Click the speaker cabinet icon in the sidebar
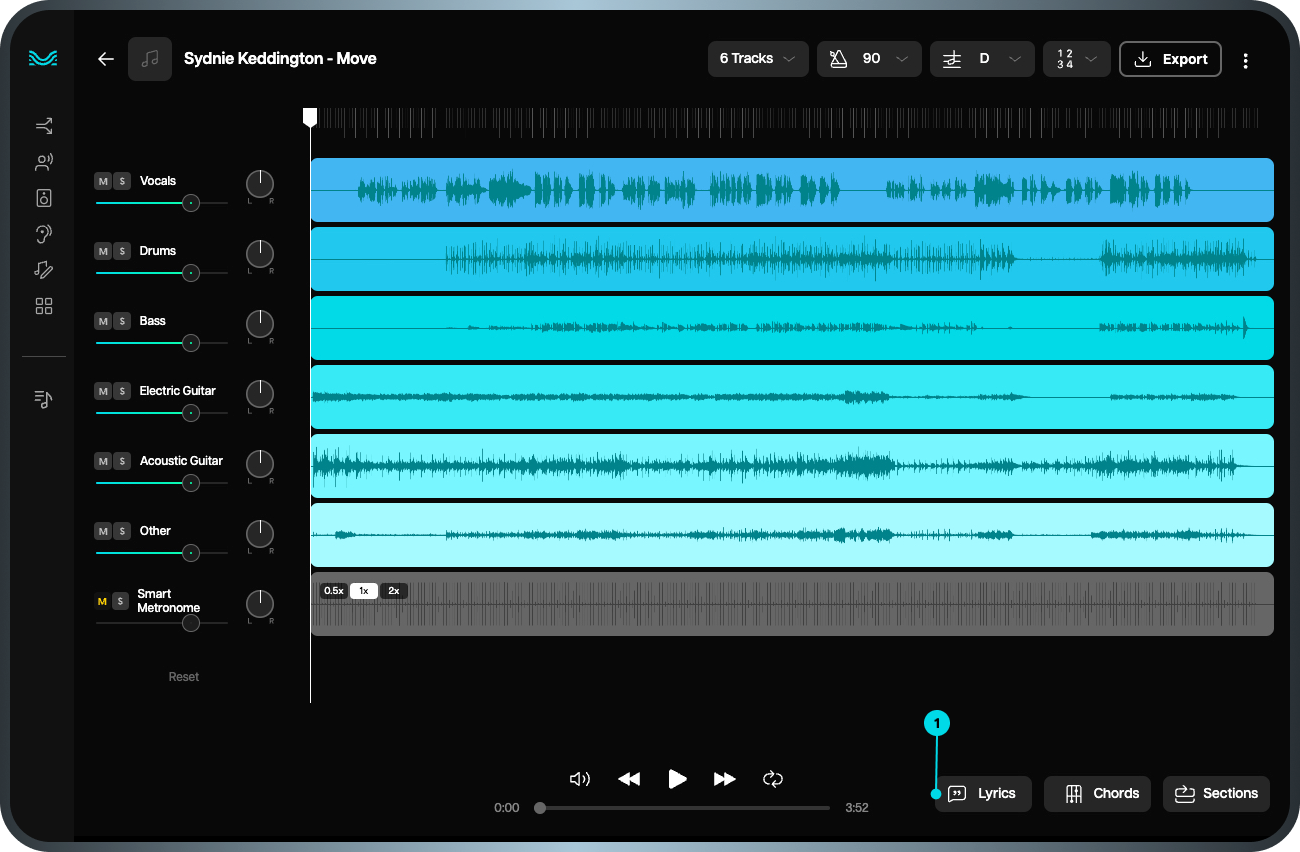This screenshot has width=1300, height=852. point(43,197)
